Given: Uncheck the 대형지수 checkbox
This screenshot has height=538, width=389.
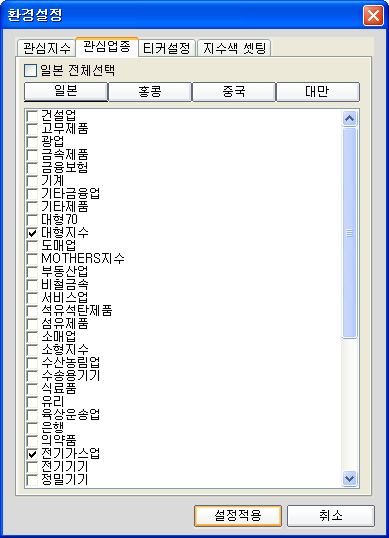Looking at the screenshot, I should click(x=32, y=233).
